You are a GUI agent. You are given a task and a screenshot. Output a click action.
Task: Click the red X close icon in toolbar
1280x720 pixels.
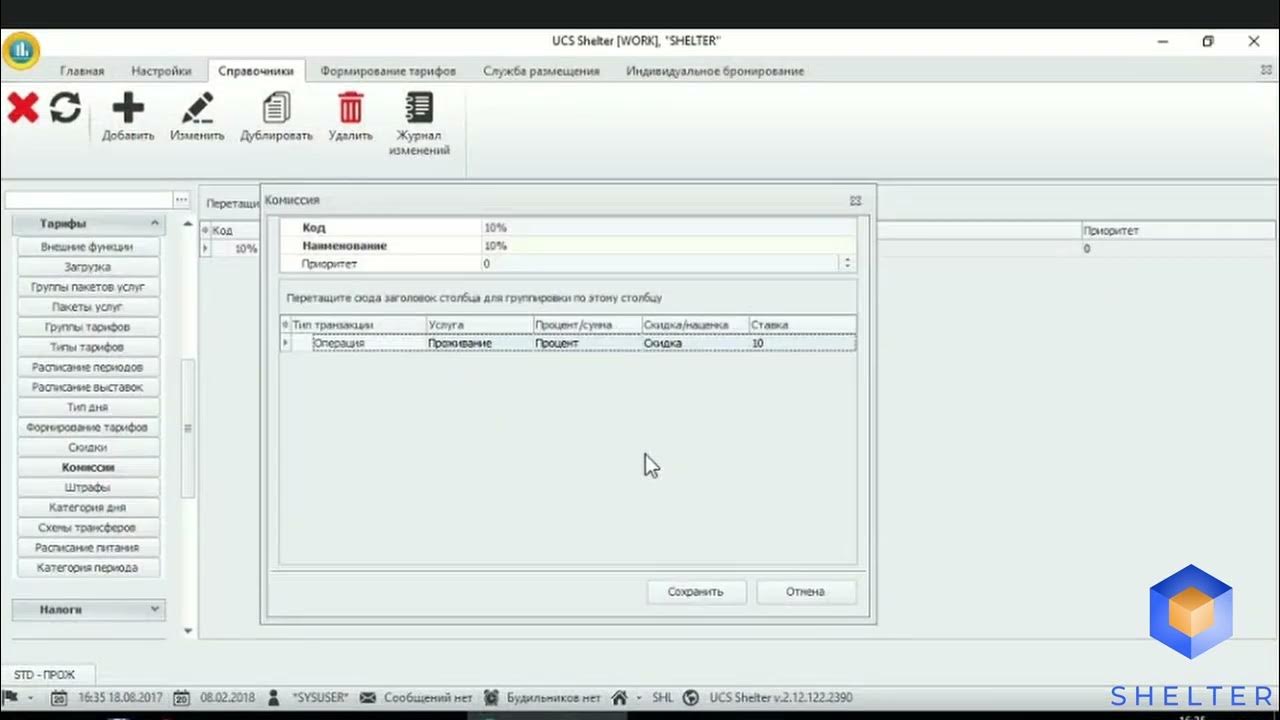(x=22, y=107)
